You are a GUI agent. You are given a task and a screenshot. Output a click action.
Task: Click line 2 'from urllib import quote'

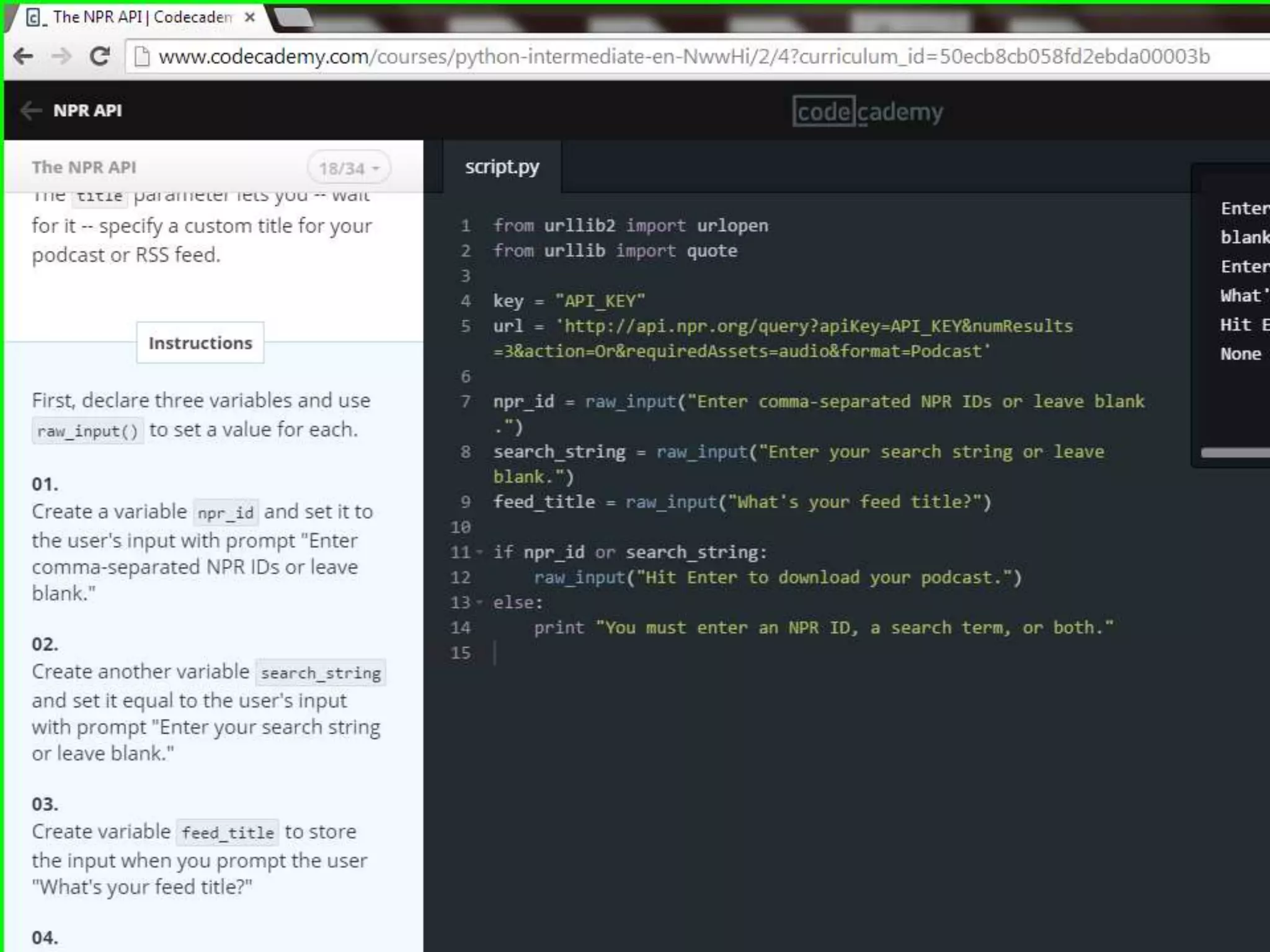[615, 251]
